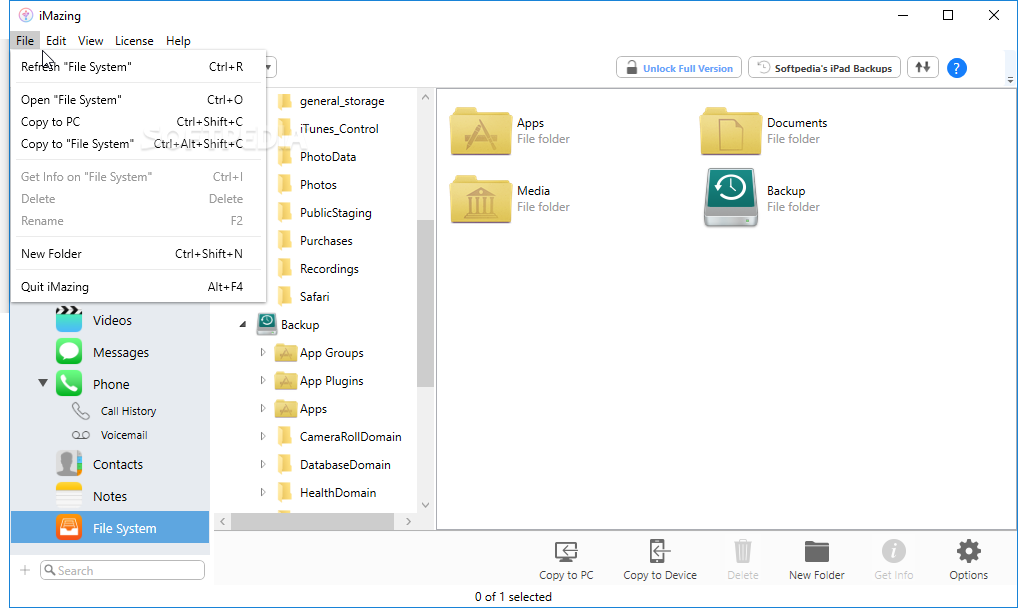Choose Refresh "File System" menu entry
This screenshot has width=1018, height=608.
(138, 67)
